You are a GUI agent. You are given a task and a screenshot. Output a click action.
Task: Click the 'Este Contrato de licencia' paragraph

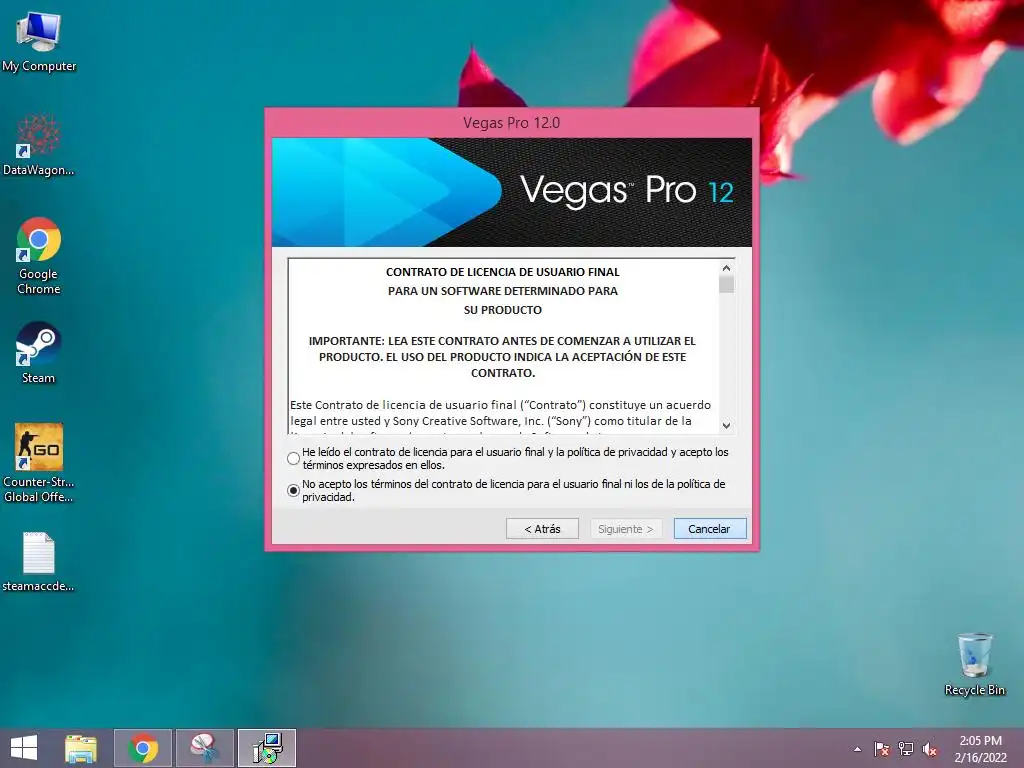(500, 417)
